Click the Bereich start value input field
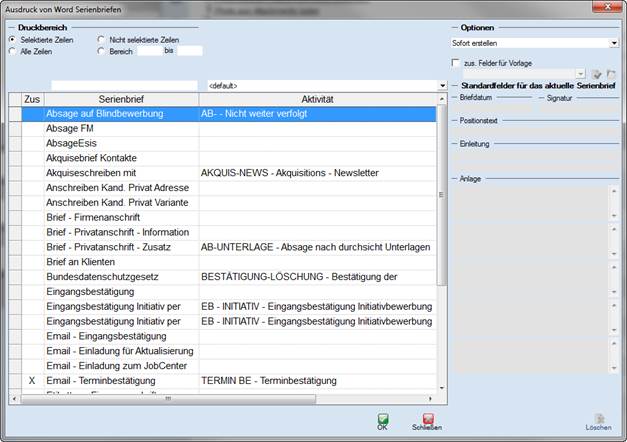 click(x=149, y=51)
